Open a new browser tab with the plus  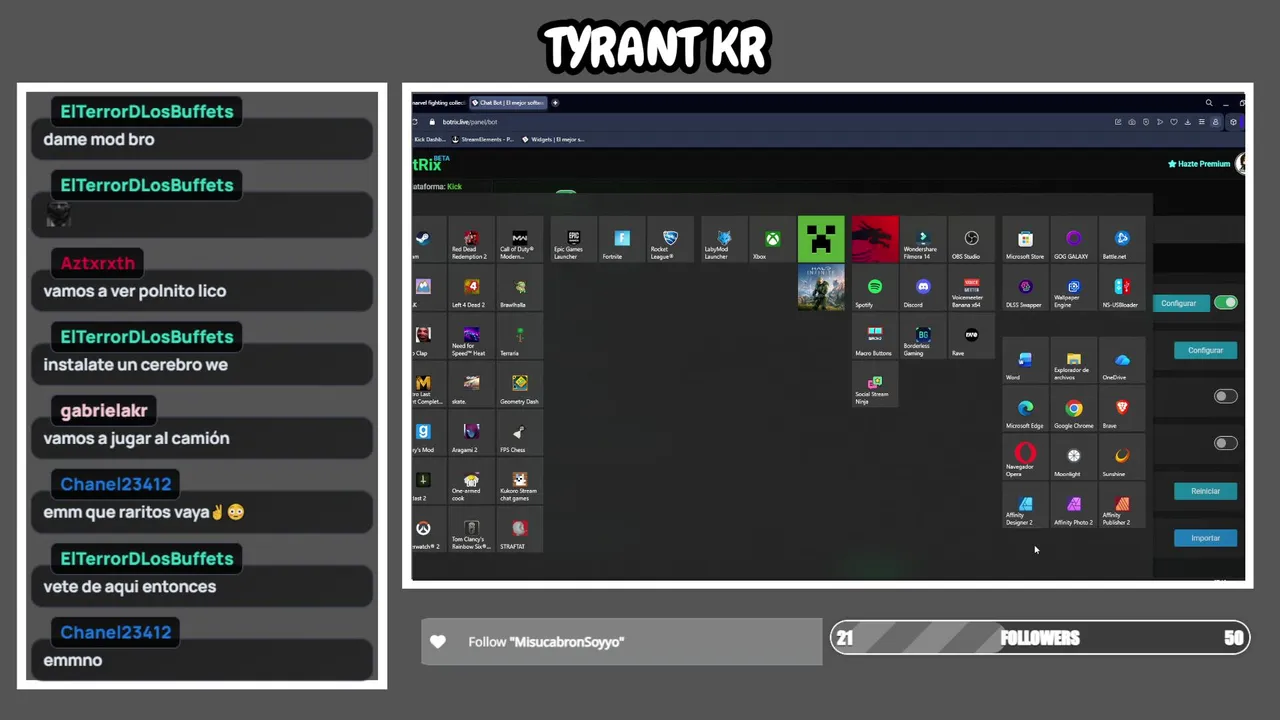pyautogui.click(x=556, y=103)
